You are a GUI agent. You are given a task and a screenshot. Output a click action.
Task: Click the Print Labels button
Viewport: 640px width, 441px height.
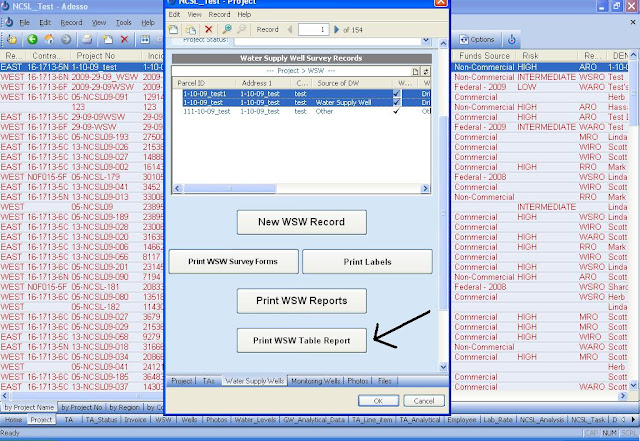tap(367, 262)
